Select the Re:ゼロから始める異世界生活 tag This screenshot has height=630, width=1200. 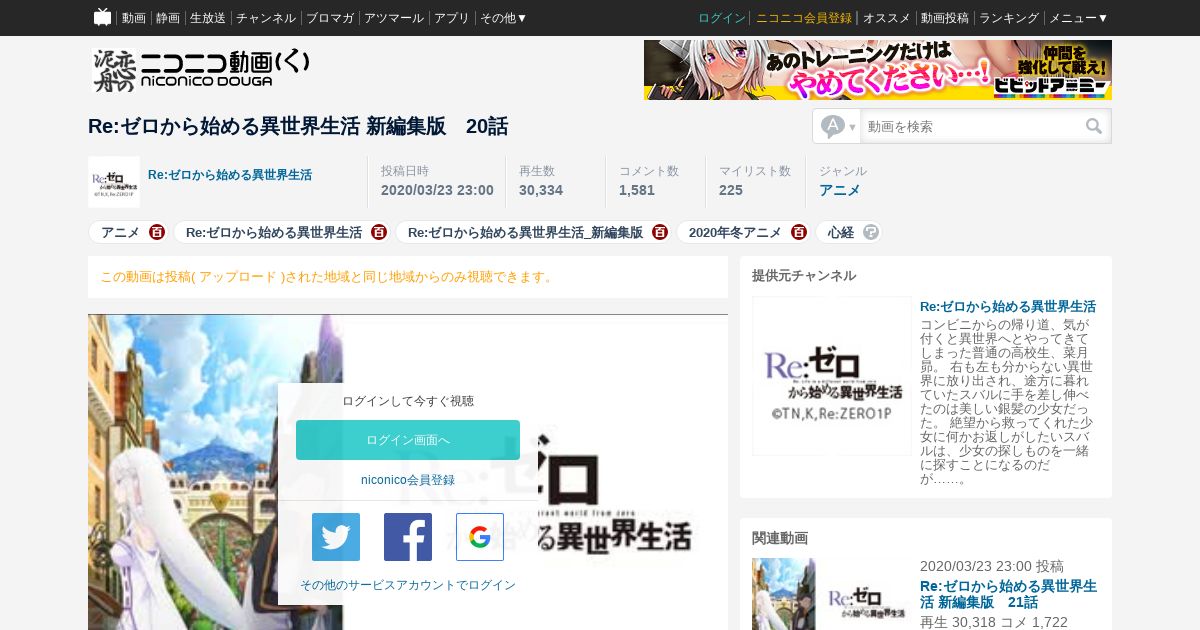(274, 232)
